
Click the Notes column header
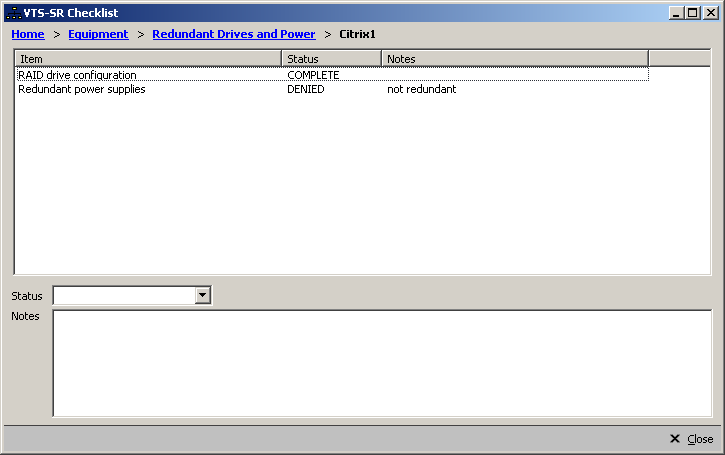[x=514, y=59]
